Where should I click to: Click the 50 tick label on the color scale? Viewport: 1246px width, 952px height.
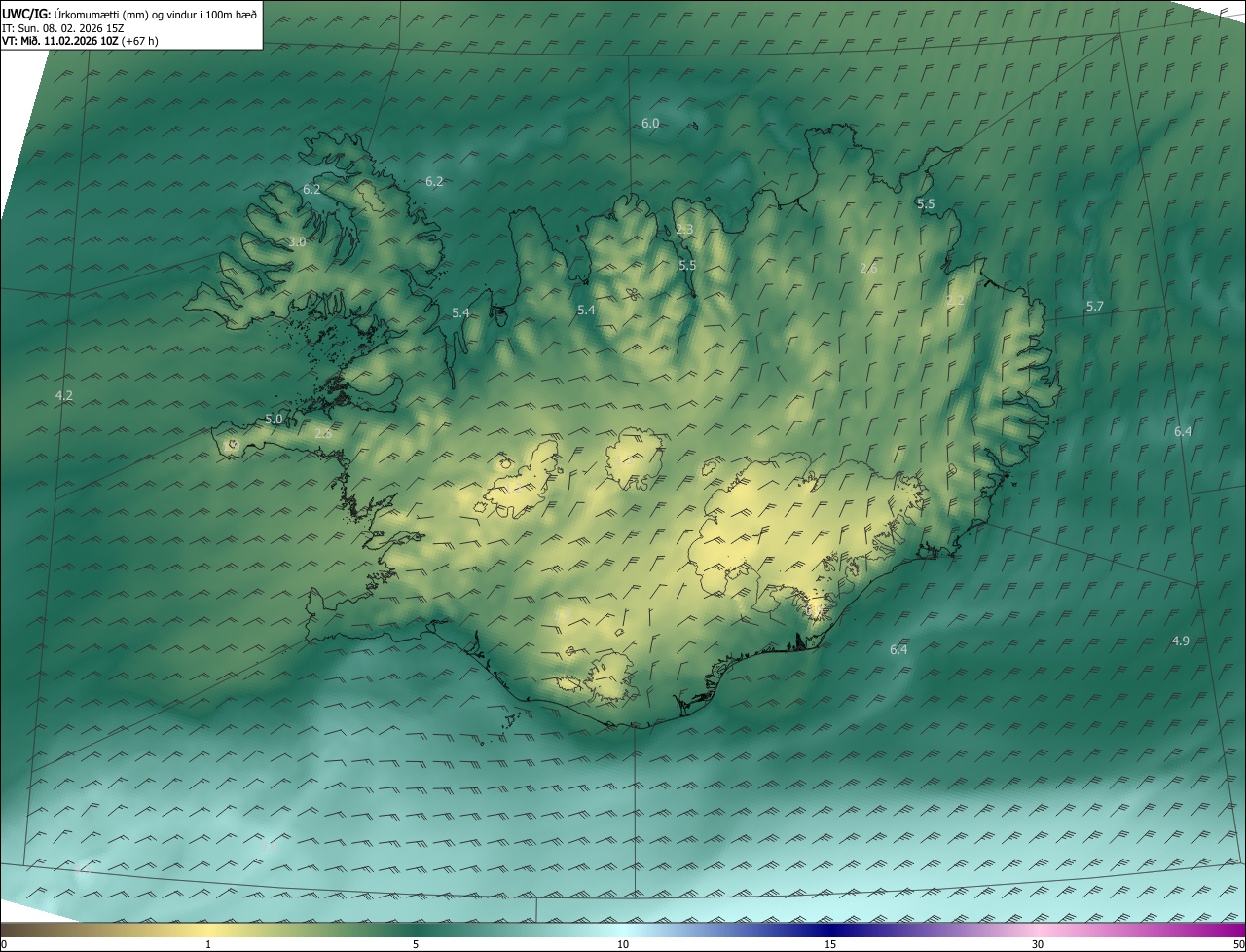[1238, 944]
